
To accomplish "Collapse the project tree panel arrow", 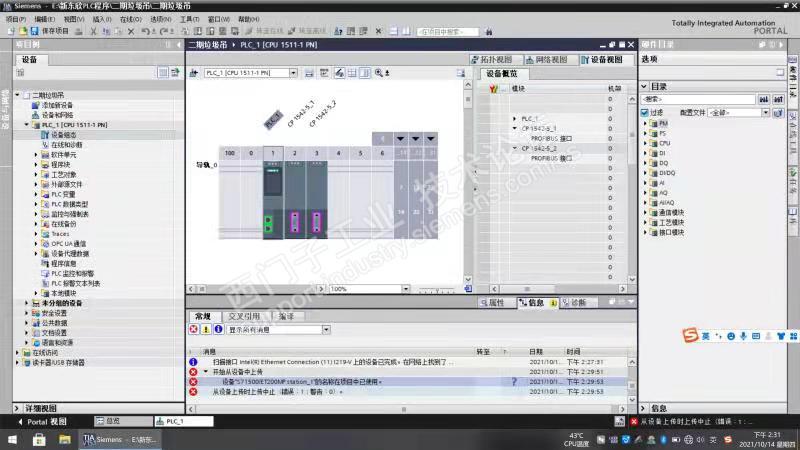I will pyautogui.click(x=179, y=45).
